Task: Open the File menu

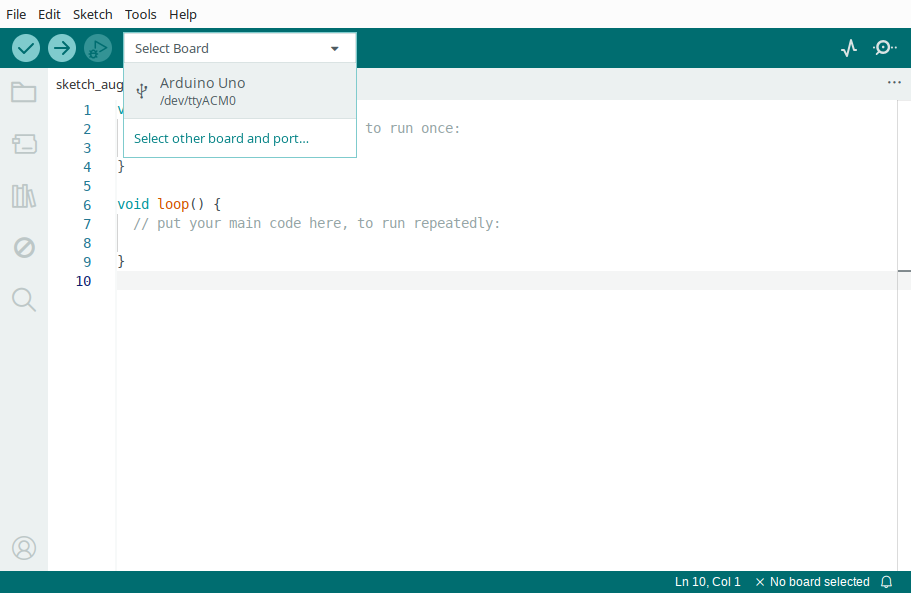Action: point(16,15)
